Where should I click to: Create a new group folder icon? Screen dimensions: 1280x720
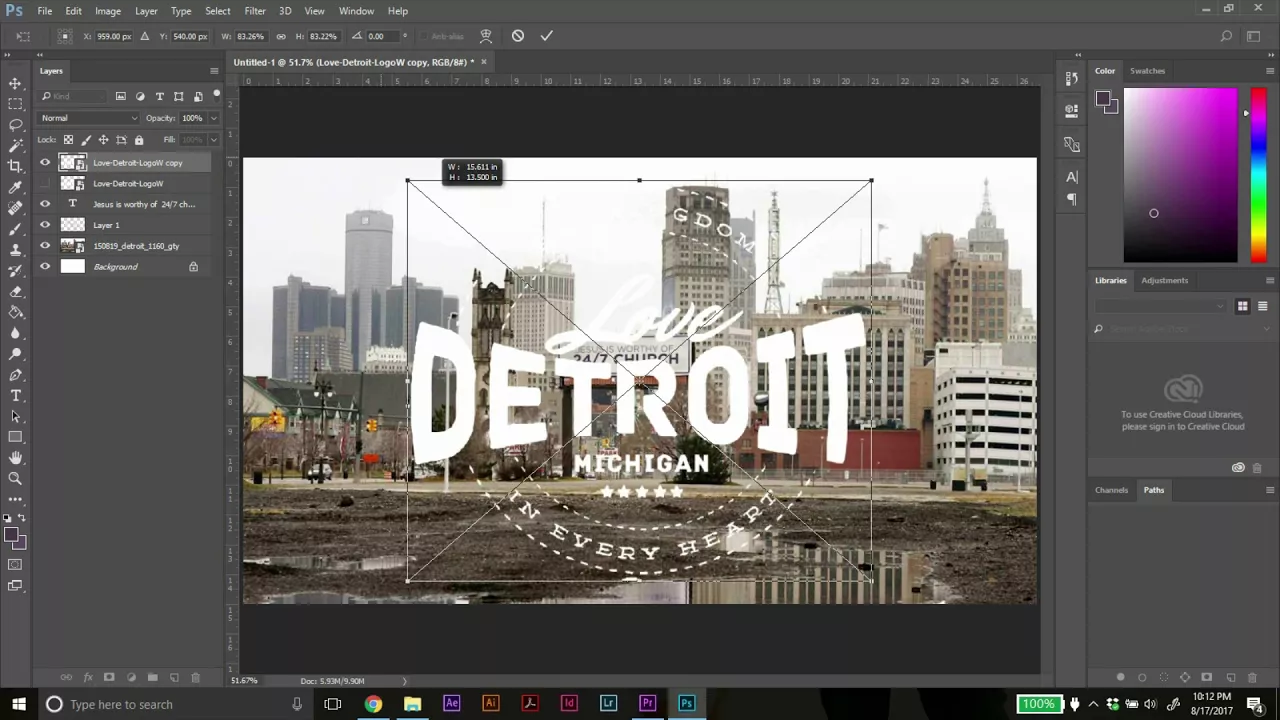(x=152, y=678)
